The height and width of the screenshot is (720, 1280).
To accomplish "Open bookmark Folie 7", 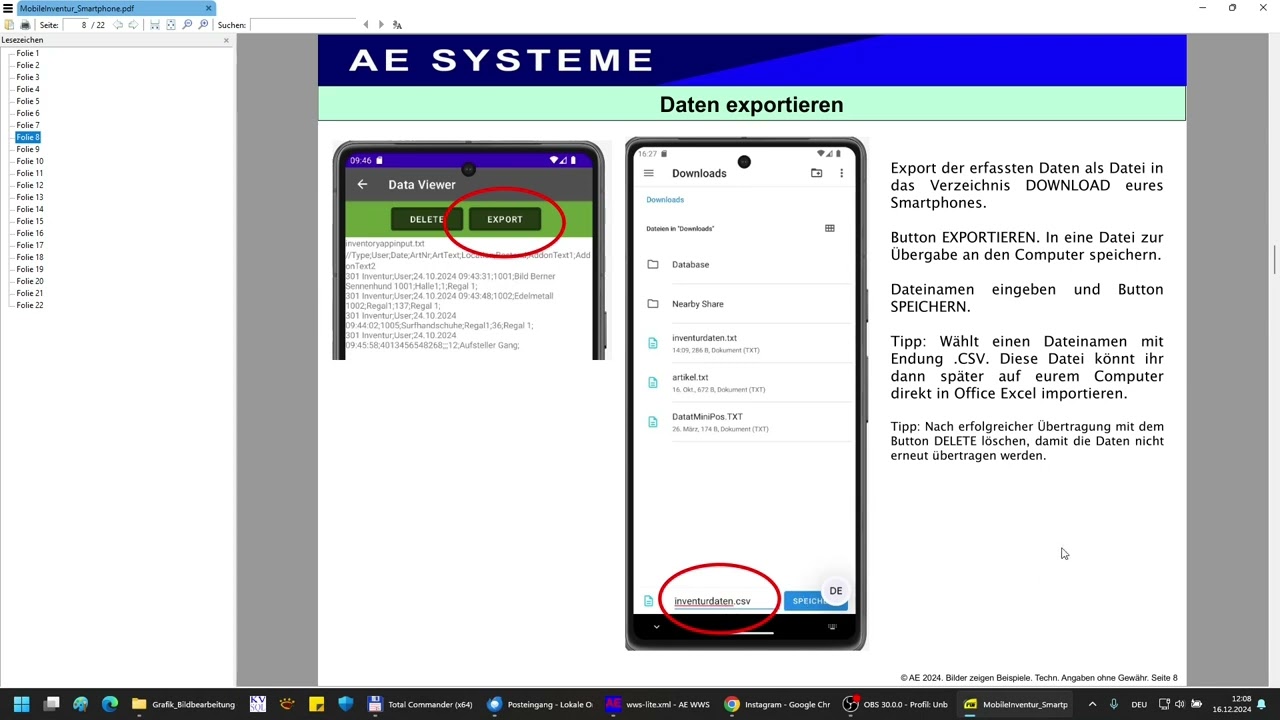I will (x=28, y=125).
